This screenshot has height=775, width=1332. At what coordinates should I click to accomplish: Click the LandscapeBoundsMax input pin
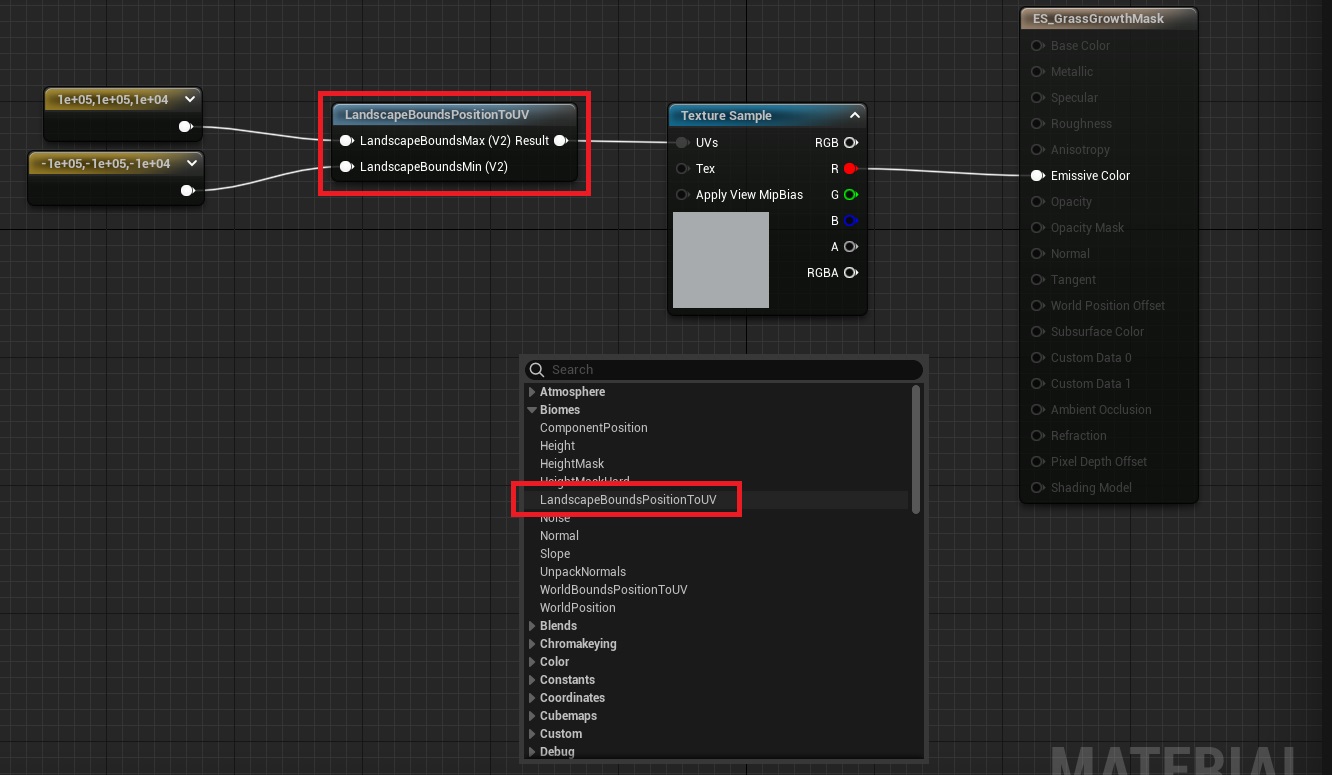point(346,141)
